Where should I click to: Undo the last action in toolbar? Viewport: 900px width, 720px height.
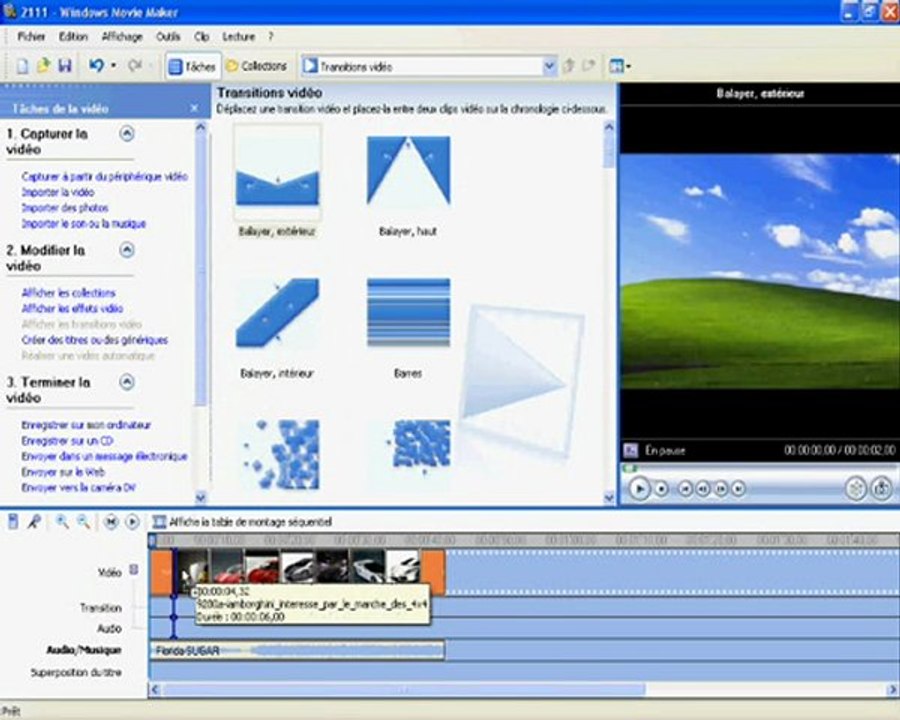click(96, 66)
